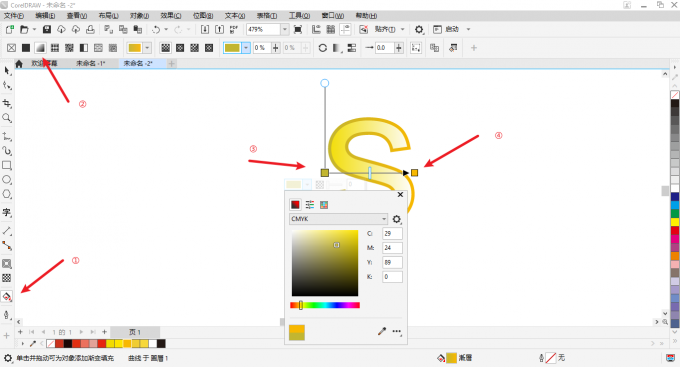Choose No fill button in property bar
The width and height of the screenshot is (680, 367).
[x=11, y=48]
